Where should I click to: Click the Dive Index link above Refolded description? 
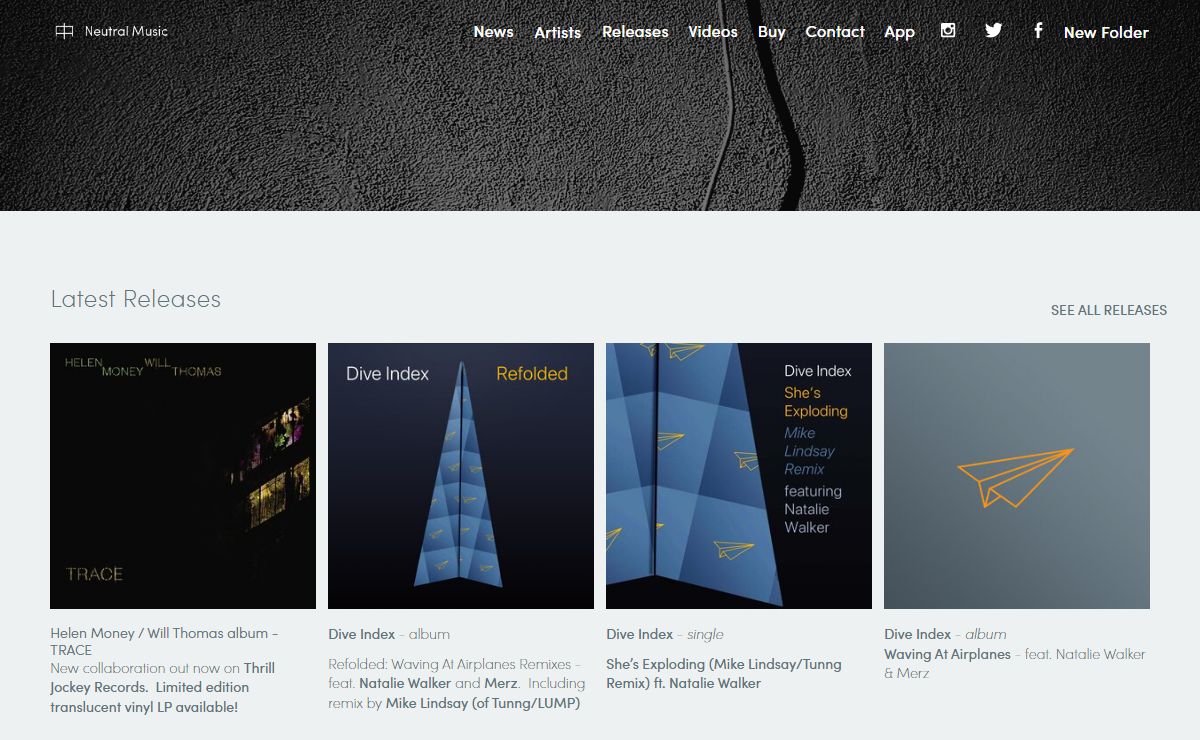pos(362,634)
